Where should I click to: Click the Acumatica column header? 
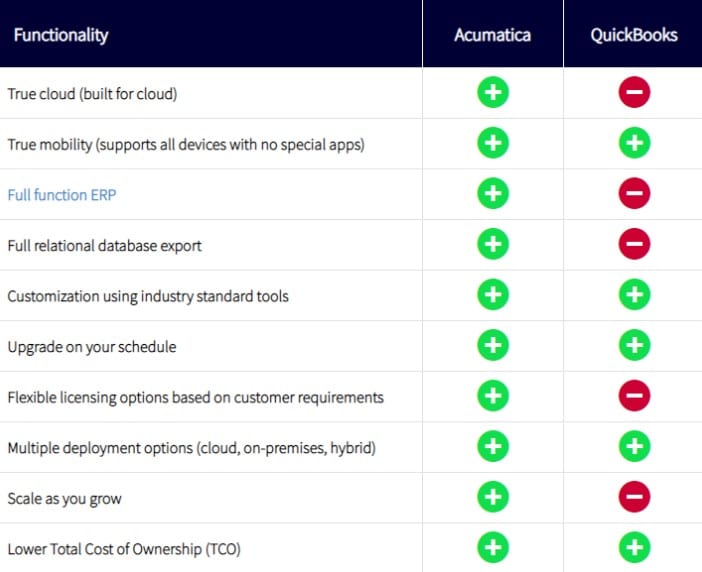pyautogui.click(x=492, y=35)
